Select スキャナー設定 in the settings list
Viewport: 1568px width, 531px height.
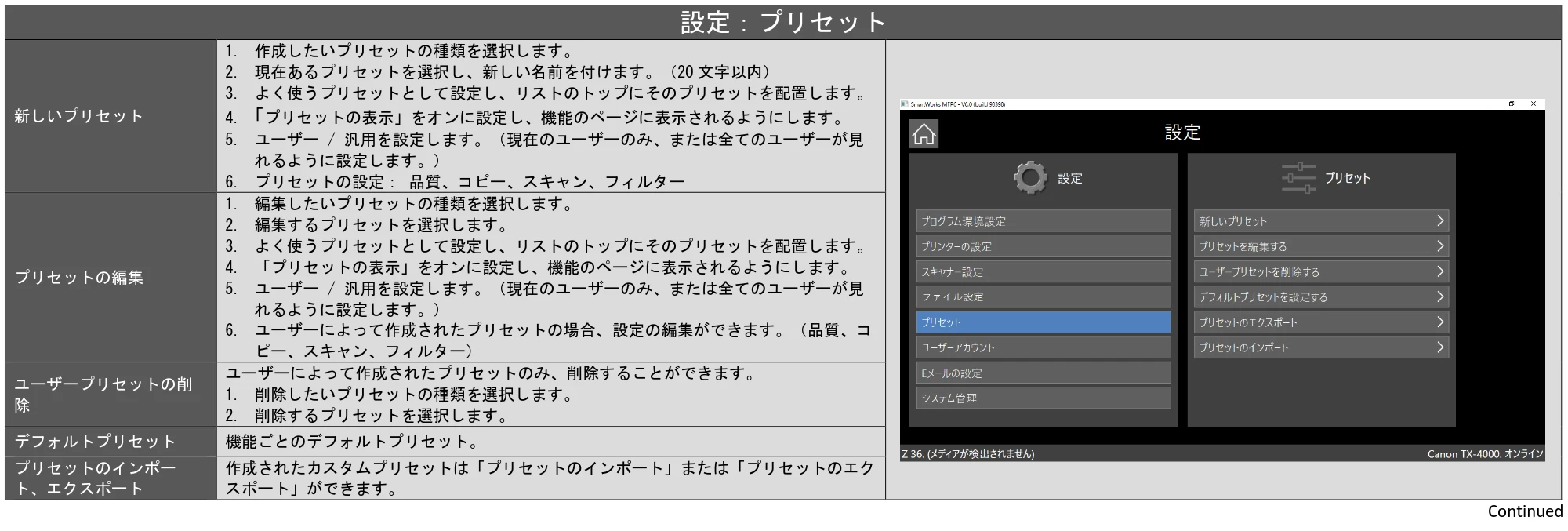tap(1043, 272)
